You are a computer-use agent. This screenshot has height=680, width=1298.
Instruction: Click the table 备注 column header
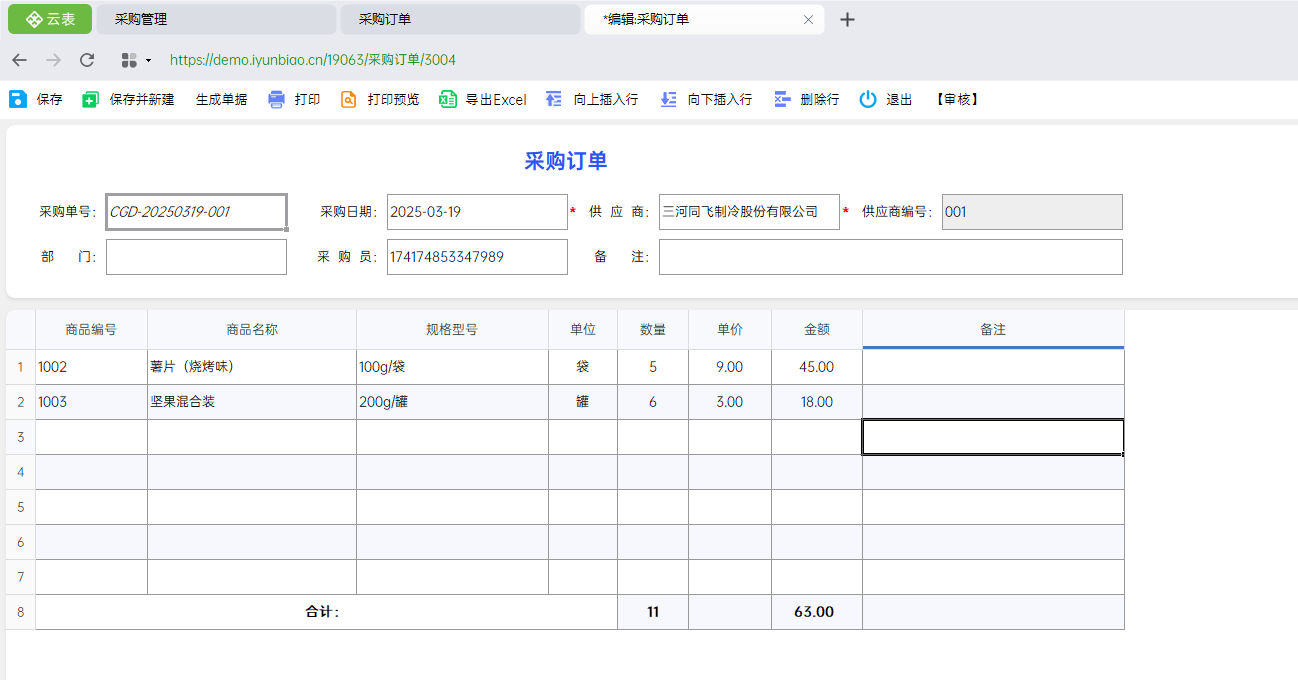pyautogui.click(x=993, y=329)
